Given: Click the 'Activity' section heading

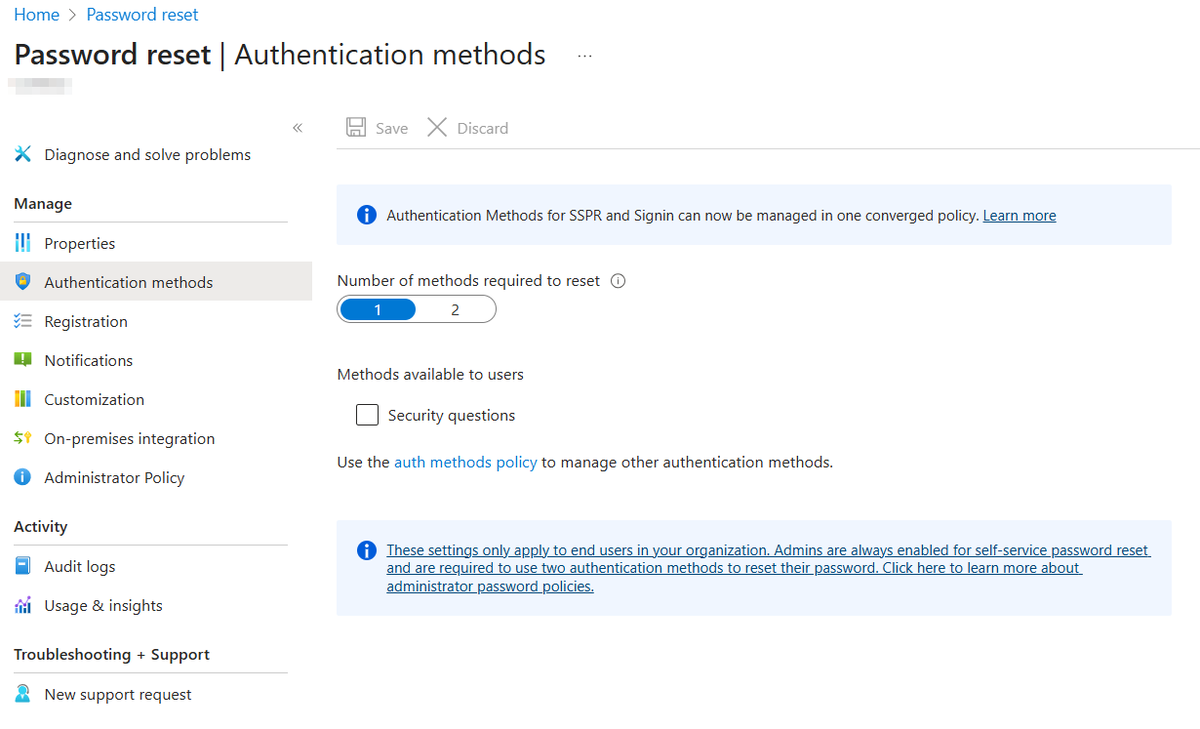Looking at the screenshot, I should (41, 526).
